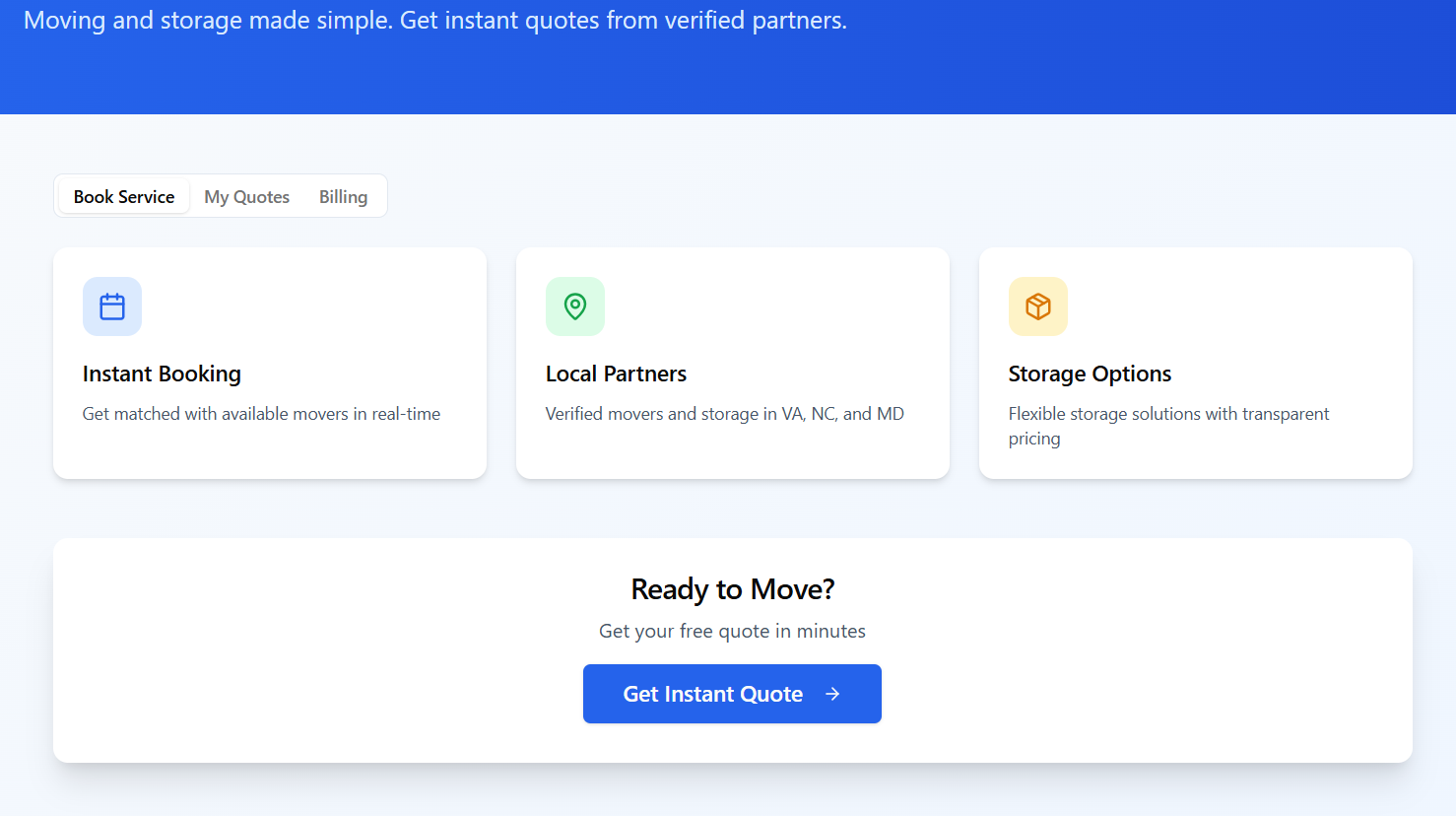Click 'Get matched with available movers' text
This screenshot has height=816, width=1456.
(x=215, y=414)
